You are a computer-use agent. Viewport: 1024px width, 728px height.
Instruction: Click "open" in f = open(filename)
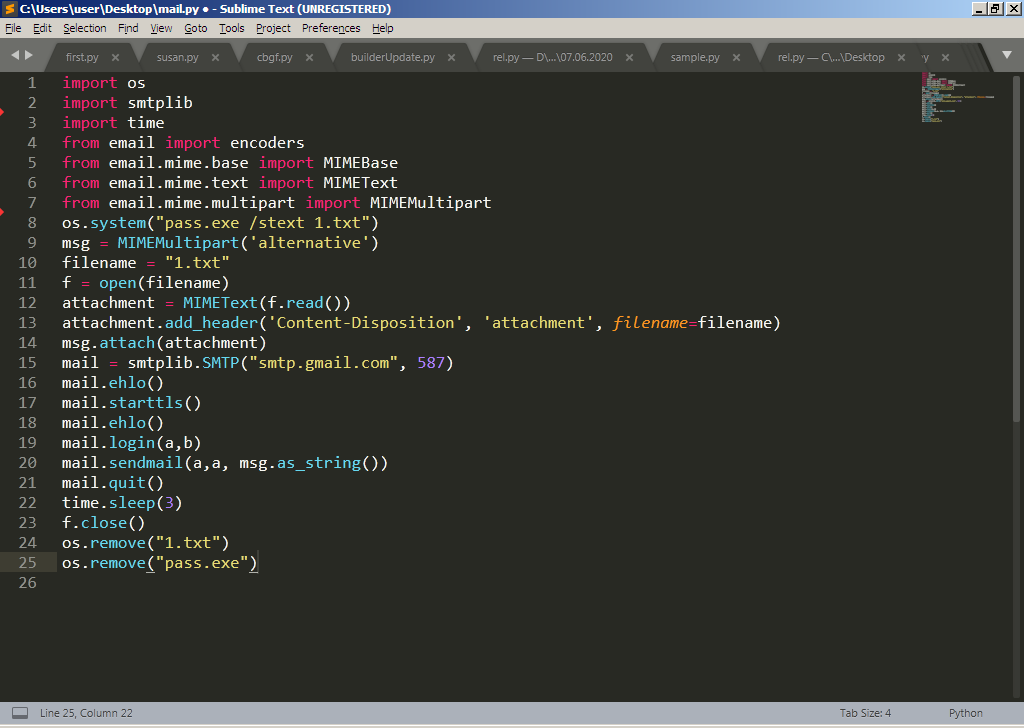coord(118,283)
